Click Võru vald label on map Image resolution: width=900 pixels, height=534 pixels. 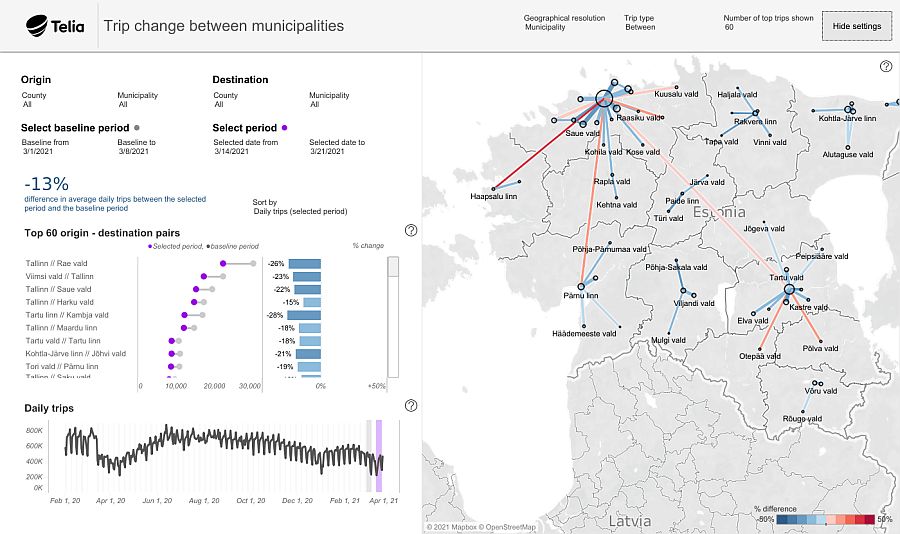pos(821,391)
